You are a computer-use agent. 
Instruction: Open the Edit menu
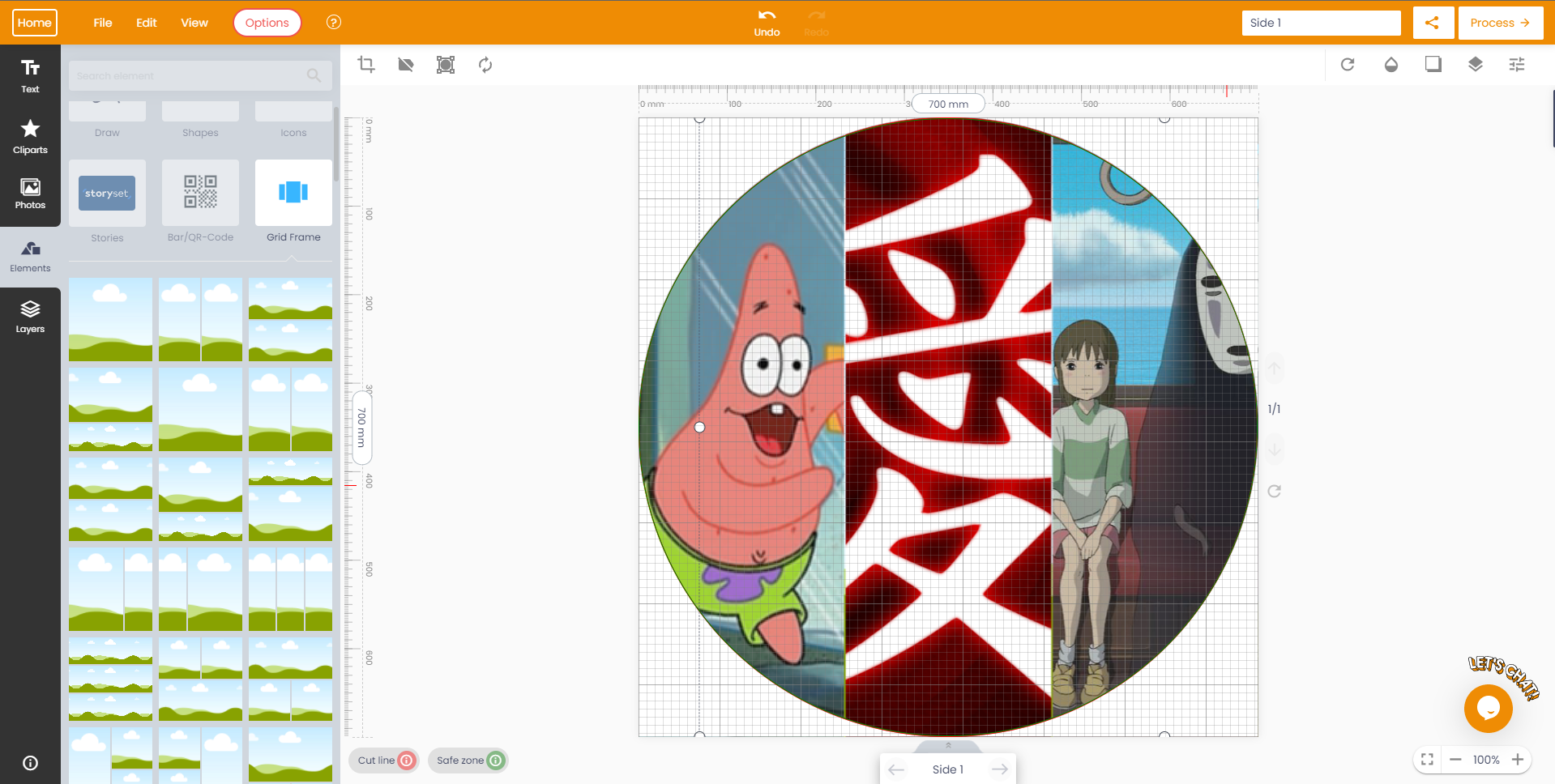(147, 23)
